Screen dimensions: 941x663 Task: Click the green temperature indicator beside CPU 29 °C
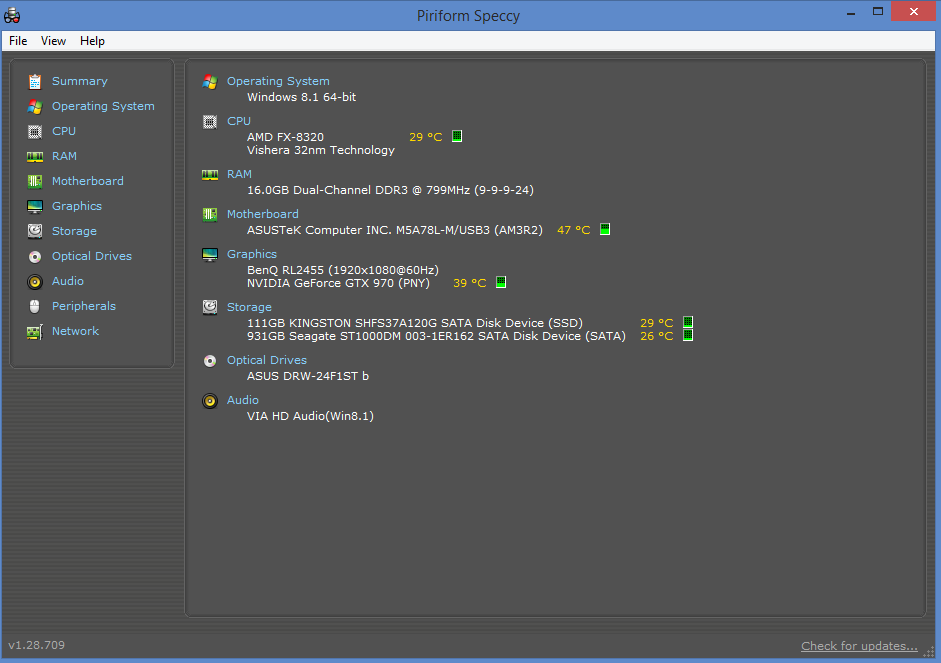[457, 136]
